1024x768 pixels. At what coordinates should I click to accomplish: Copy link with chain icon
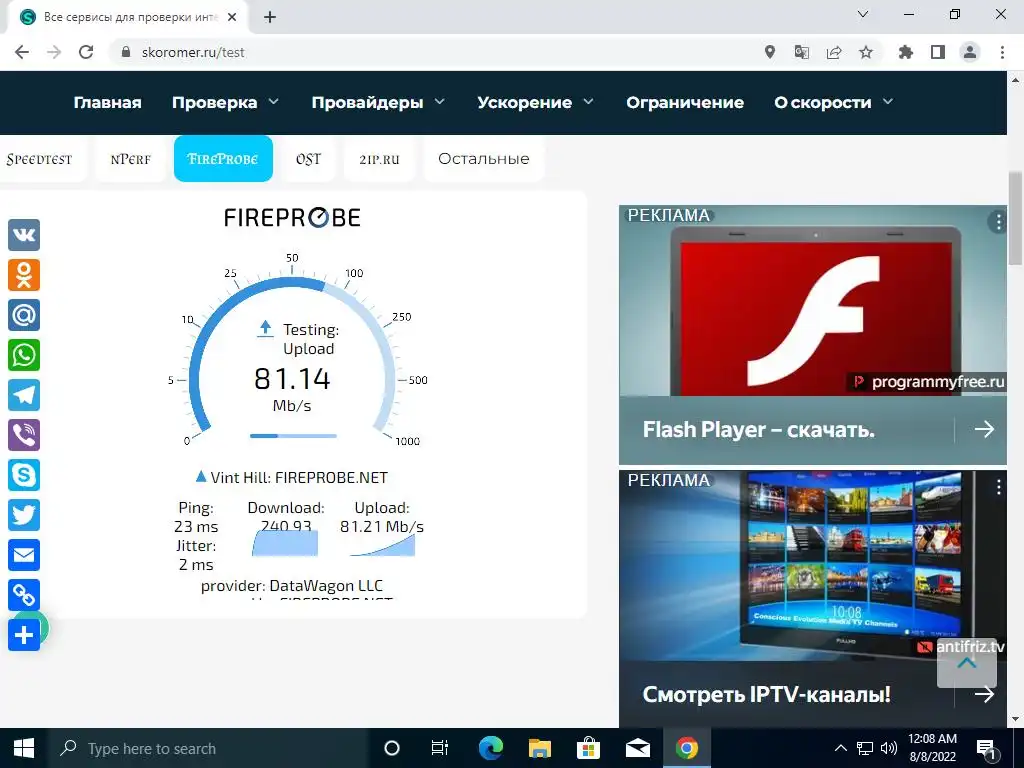(x=24, y=595)
